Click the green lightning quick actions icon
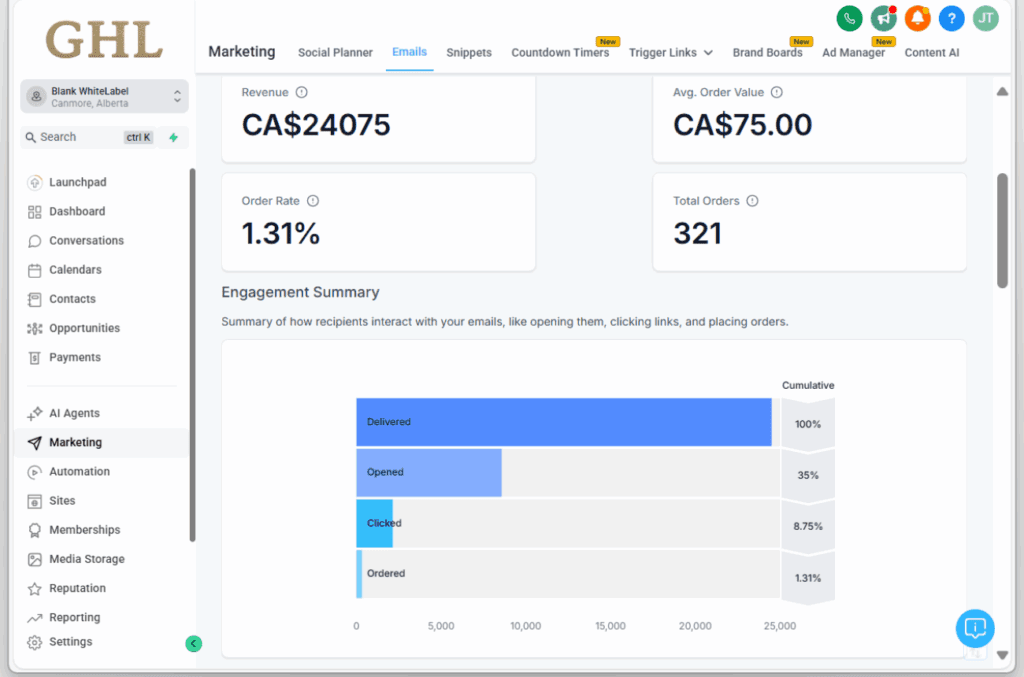1024x677 pixels. [174, 137]
